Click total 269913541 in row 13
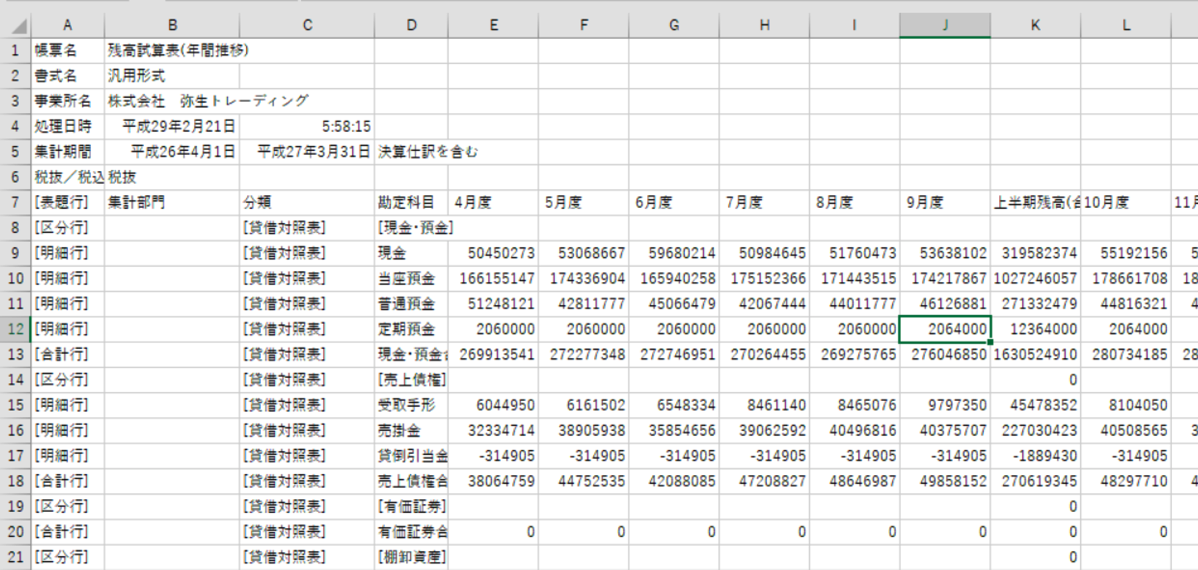The height and width of the screenshot is (570, 1198). tap(494, 355)
